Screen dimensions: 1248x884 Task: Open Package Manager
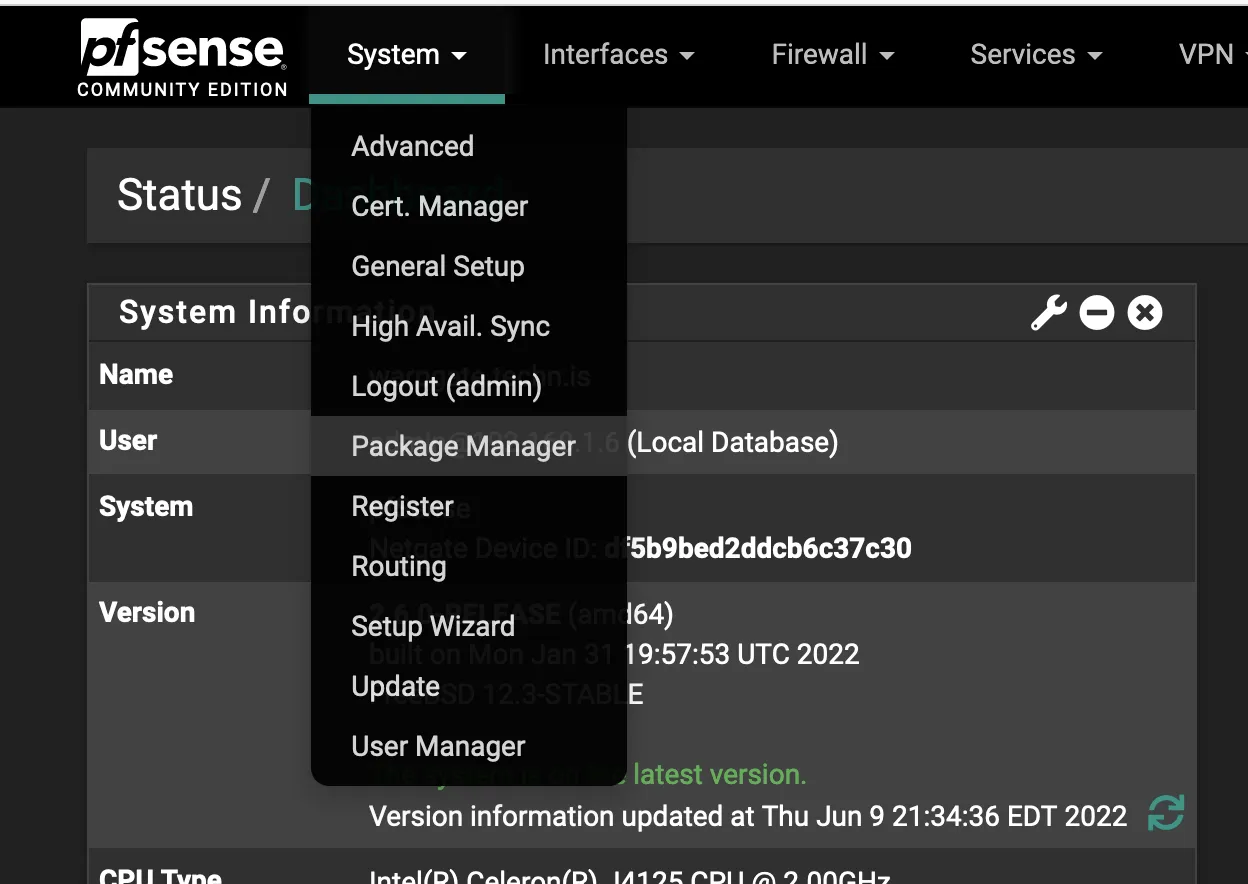[463, 446]
